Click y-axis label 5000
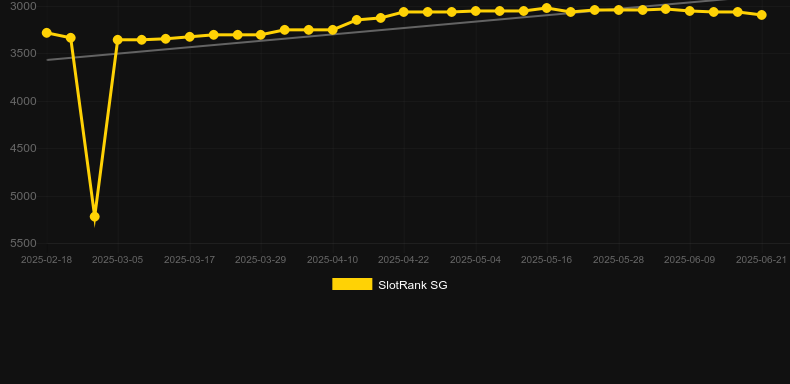 point(24,196)
